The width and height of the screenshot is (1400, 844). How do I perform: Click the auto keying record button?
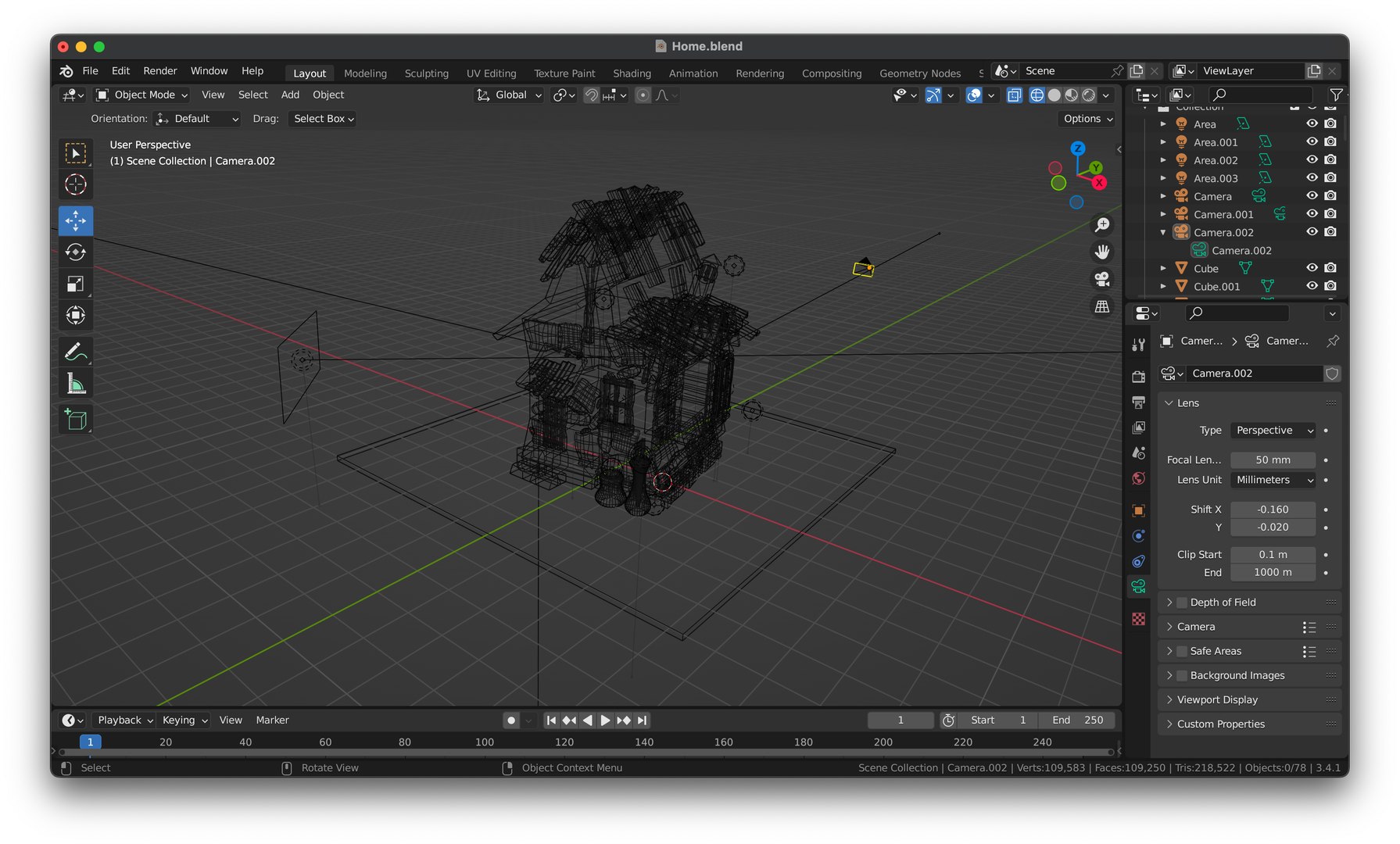[511, 721]
